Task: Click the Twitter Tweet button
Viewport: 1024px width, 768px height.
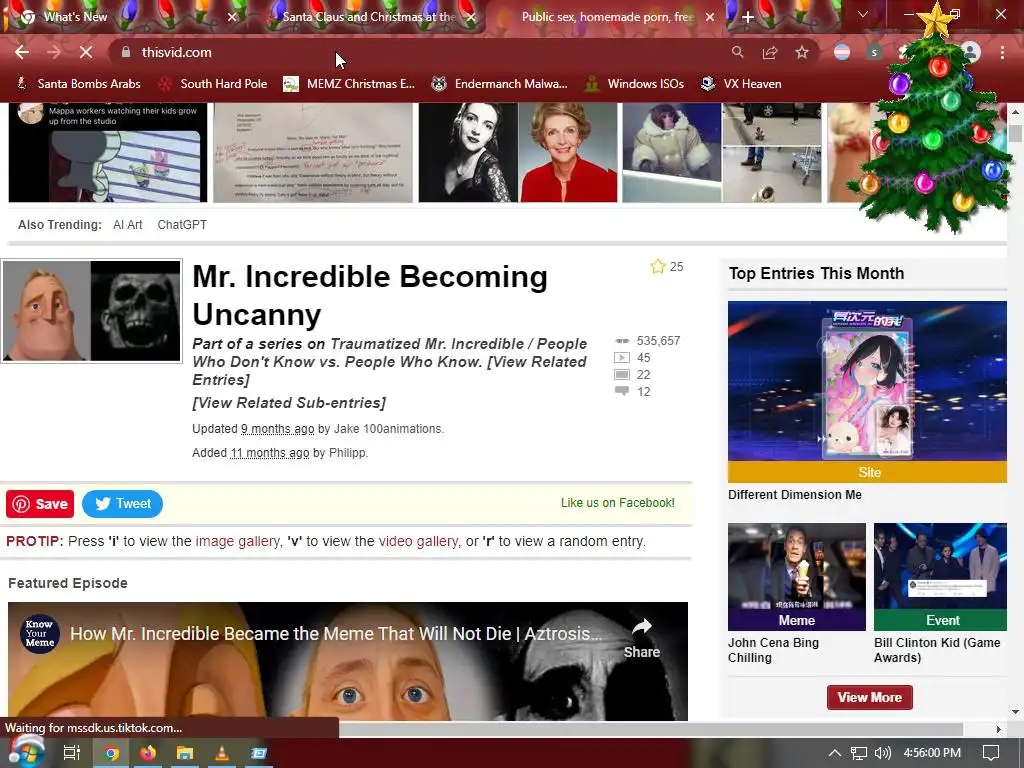Action: 122,504
